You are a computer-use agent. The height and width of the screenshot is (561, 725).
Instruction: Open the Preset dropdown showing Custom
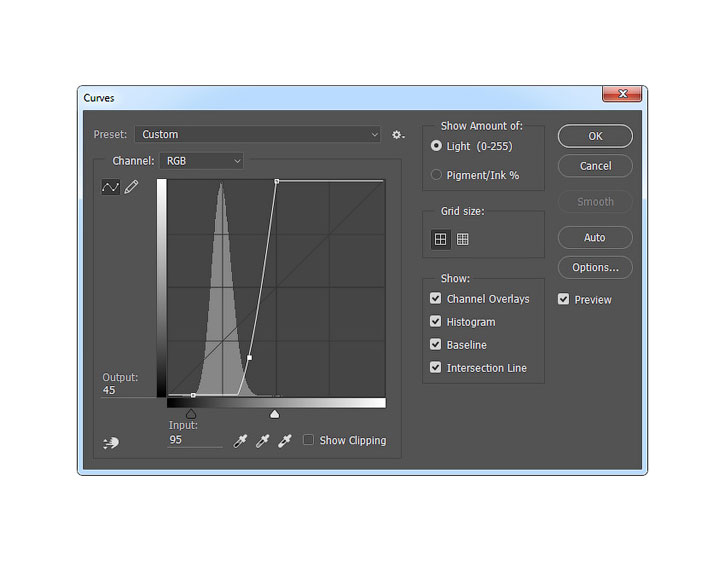pos(258,135)
